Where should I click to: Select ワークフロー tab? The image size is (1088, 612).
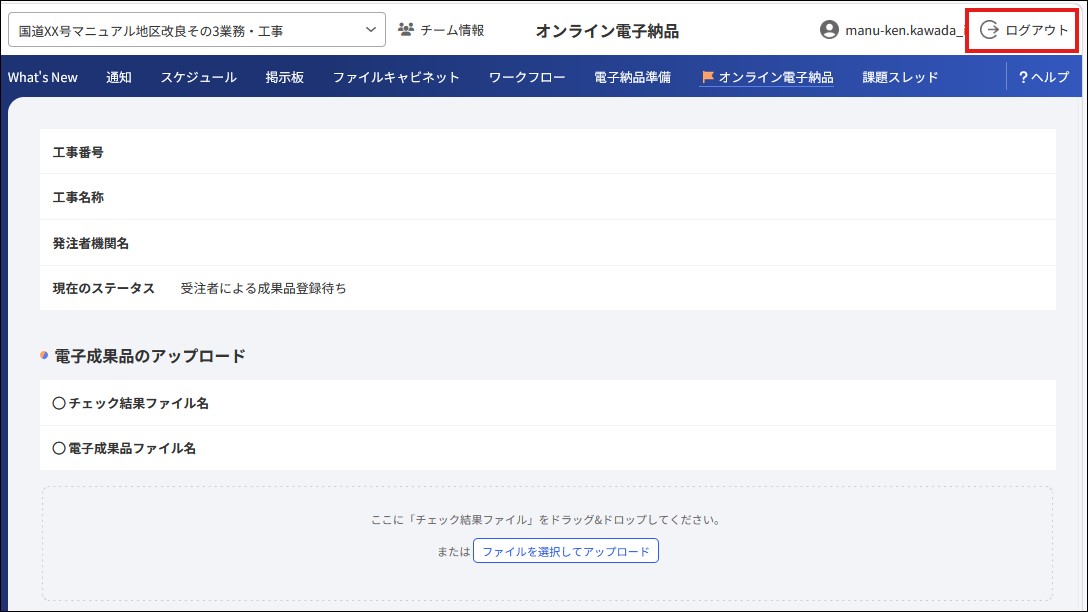coord(527,77)
